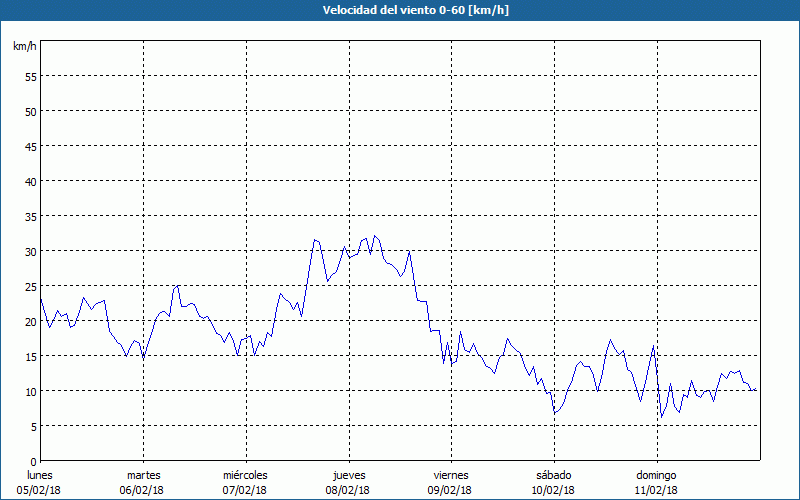Click the 10 label on the y-axis
This screenshot has height=500, width=800.
point(30,391)
